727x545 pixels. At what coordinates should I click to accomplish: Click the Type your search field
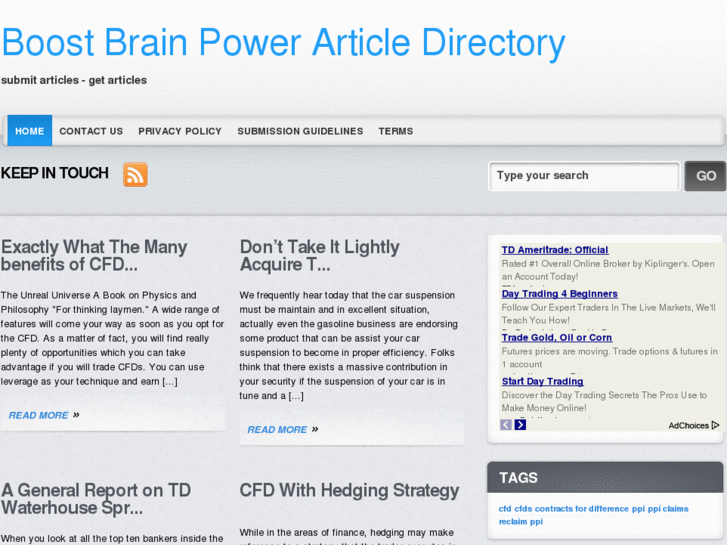584,176
